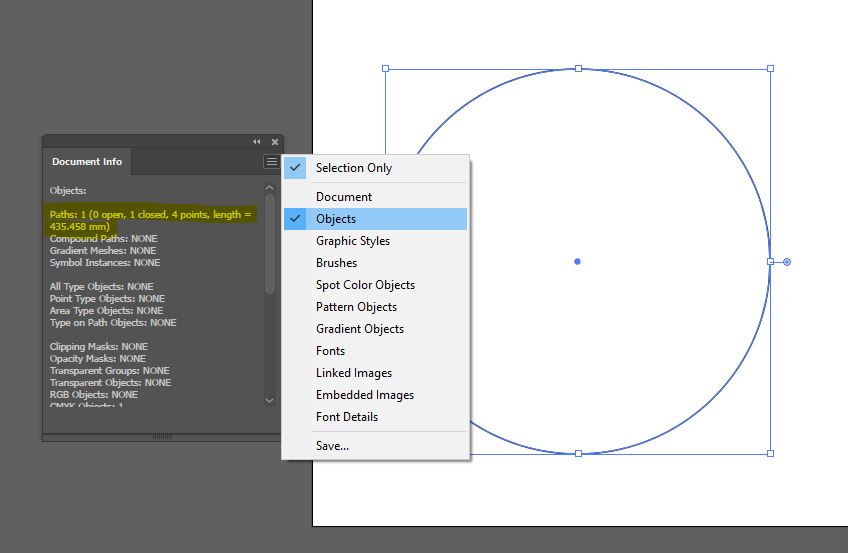
Task: Choose Document from the panel menu
Action: tap(344, 197)
